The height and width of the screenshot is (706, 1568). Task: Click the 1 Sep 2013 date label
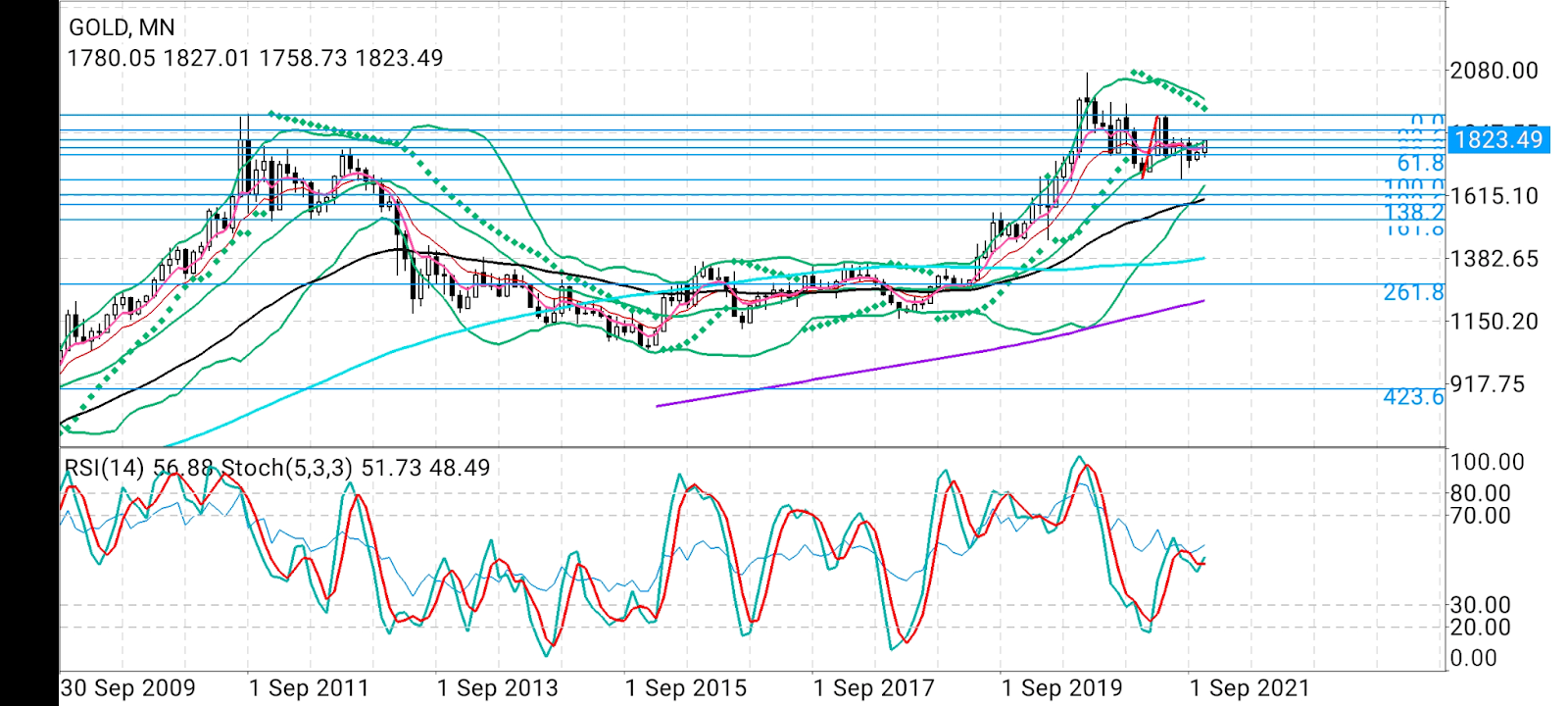(x=498, y=688)
